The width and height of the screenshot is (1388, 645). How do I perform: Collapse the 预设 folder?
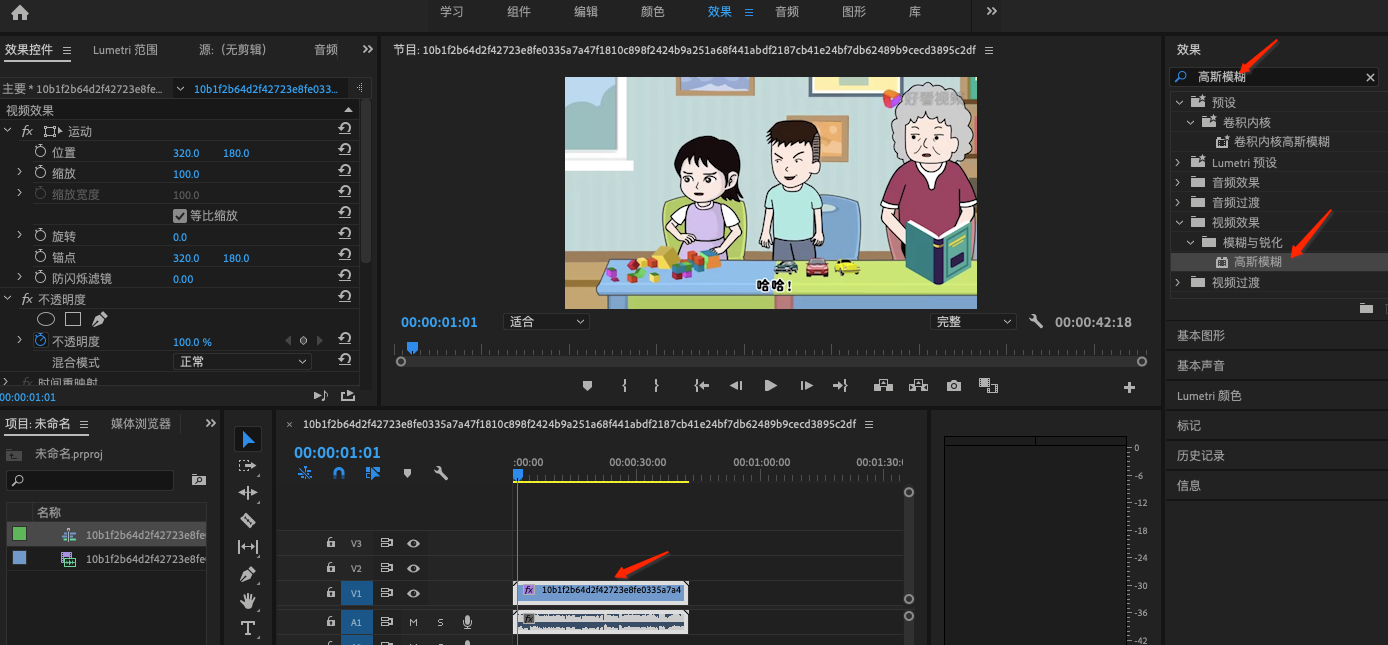pos(1178,102)
